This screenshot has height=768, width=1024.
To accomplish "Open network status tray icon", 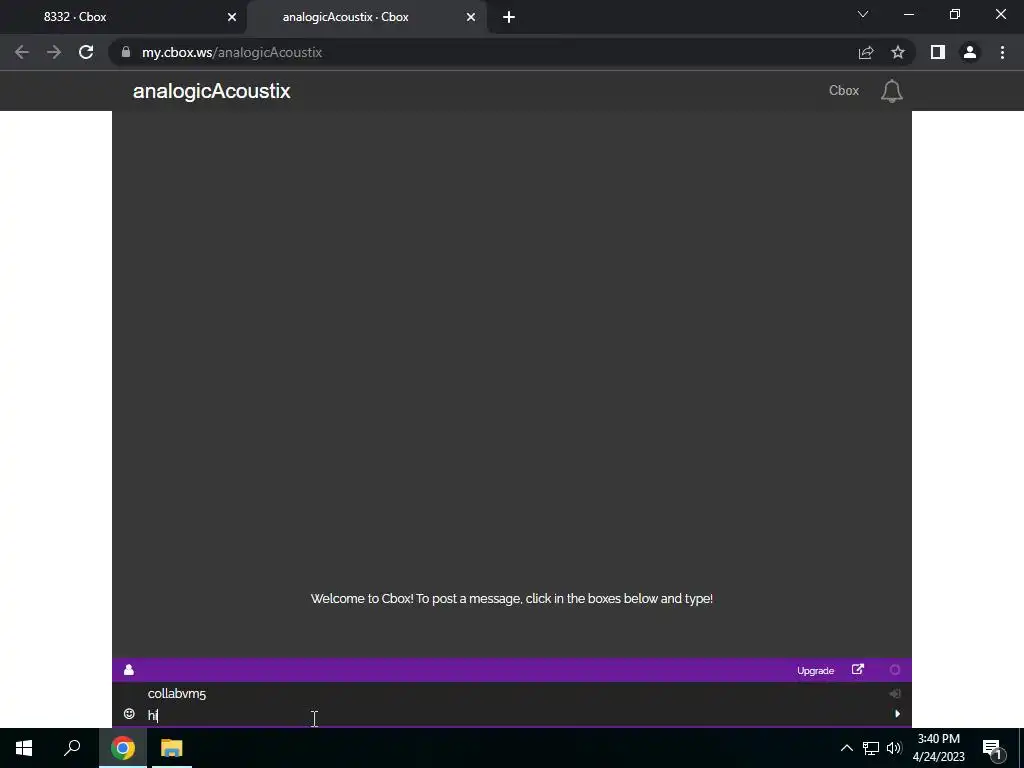I will point(871,748).
